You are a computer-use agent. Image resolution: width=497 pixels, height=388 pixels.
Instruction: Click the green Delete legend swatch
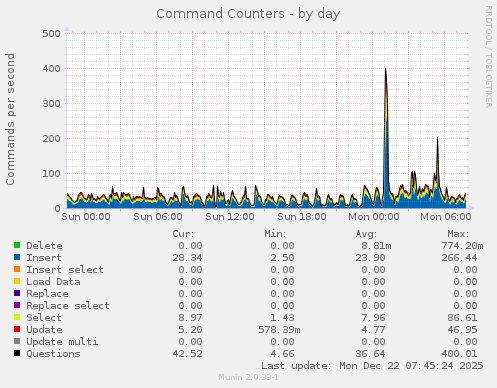(x=17, y=245)
